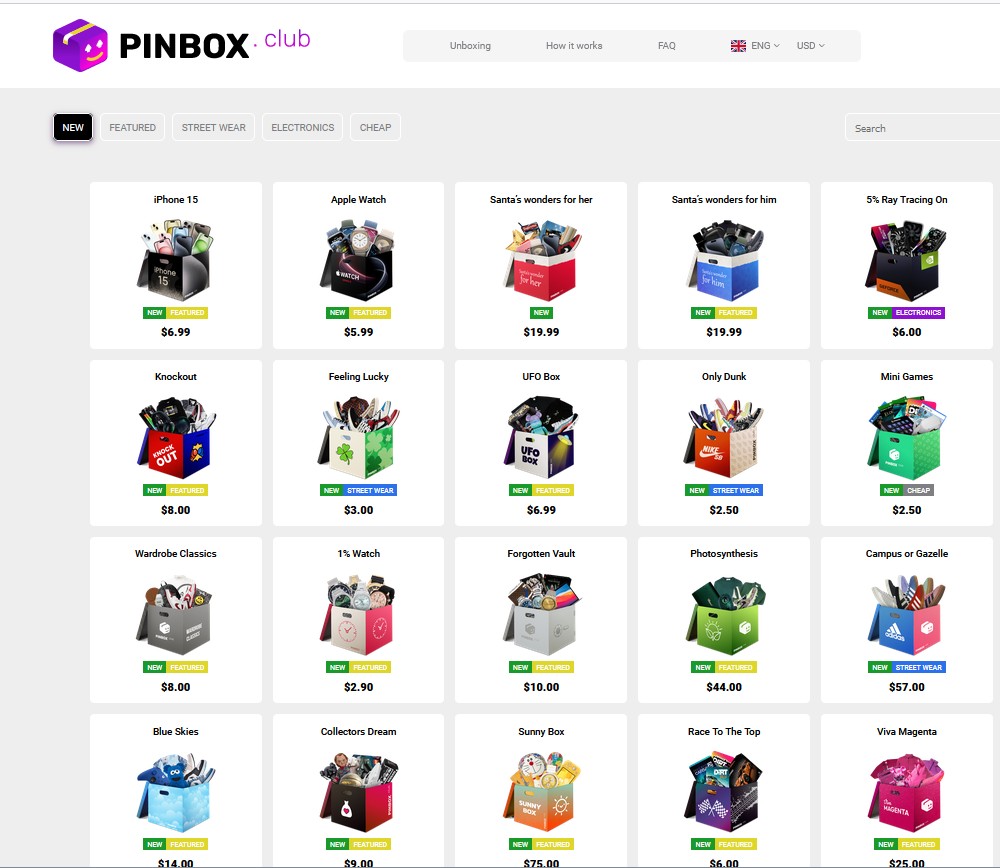
Task: Click the ELECTRONICS tag on Ray Tracing box
Action: point(918,313)
